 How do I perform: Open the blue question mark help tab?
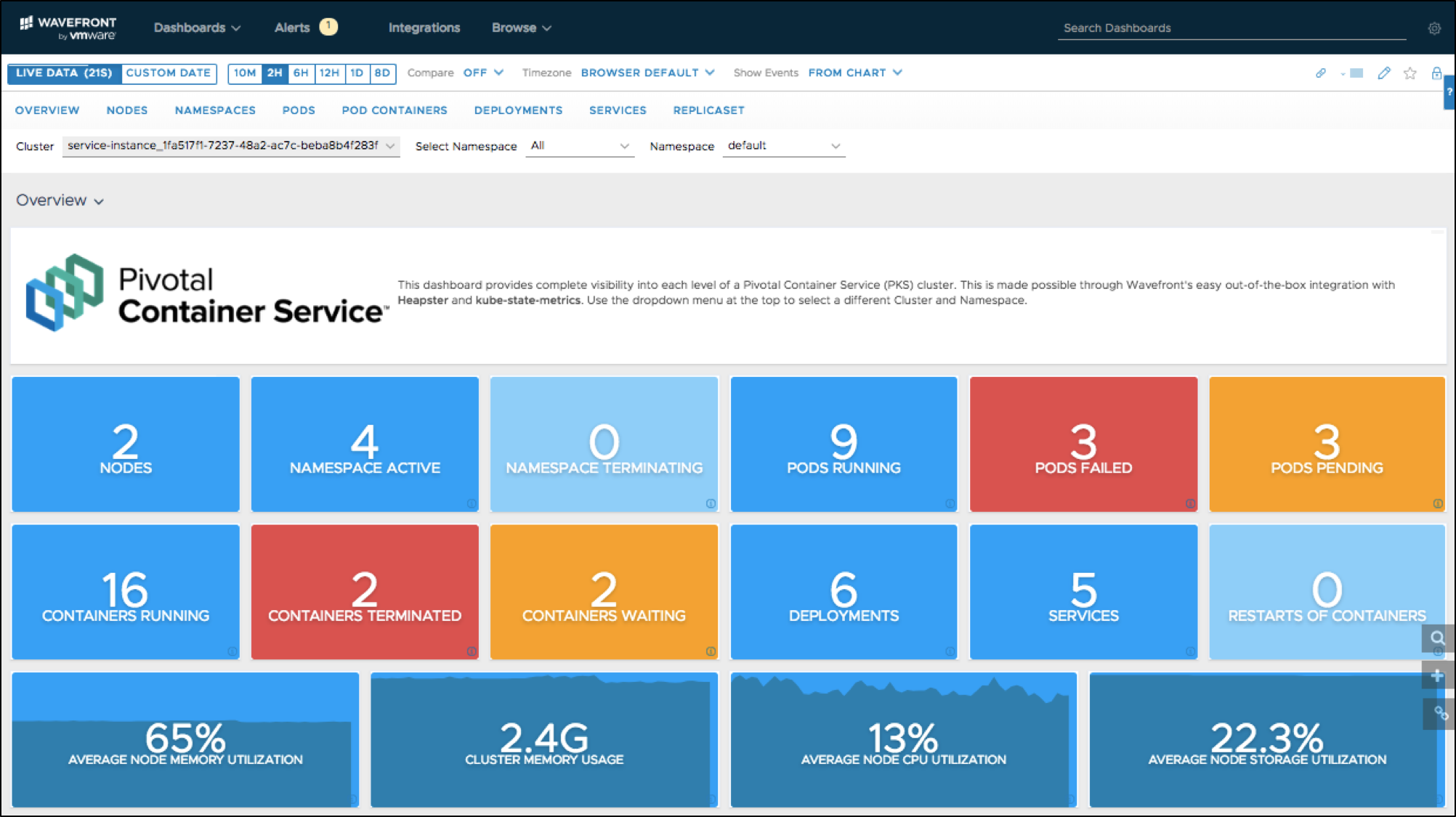click(x=1449, y=92)
